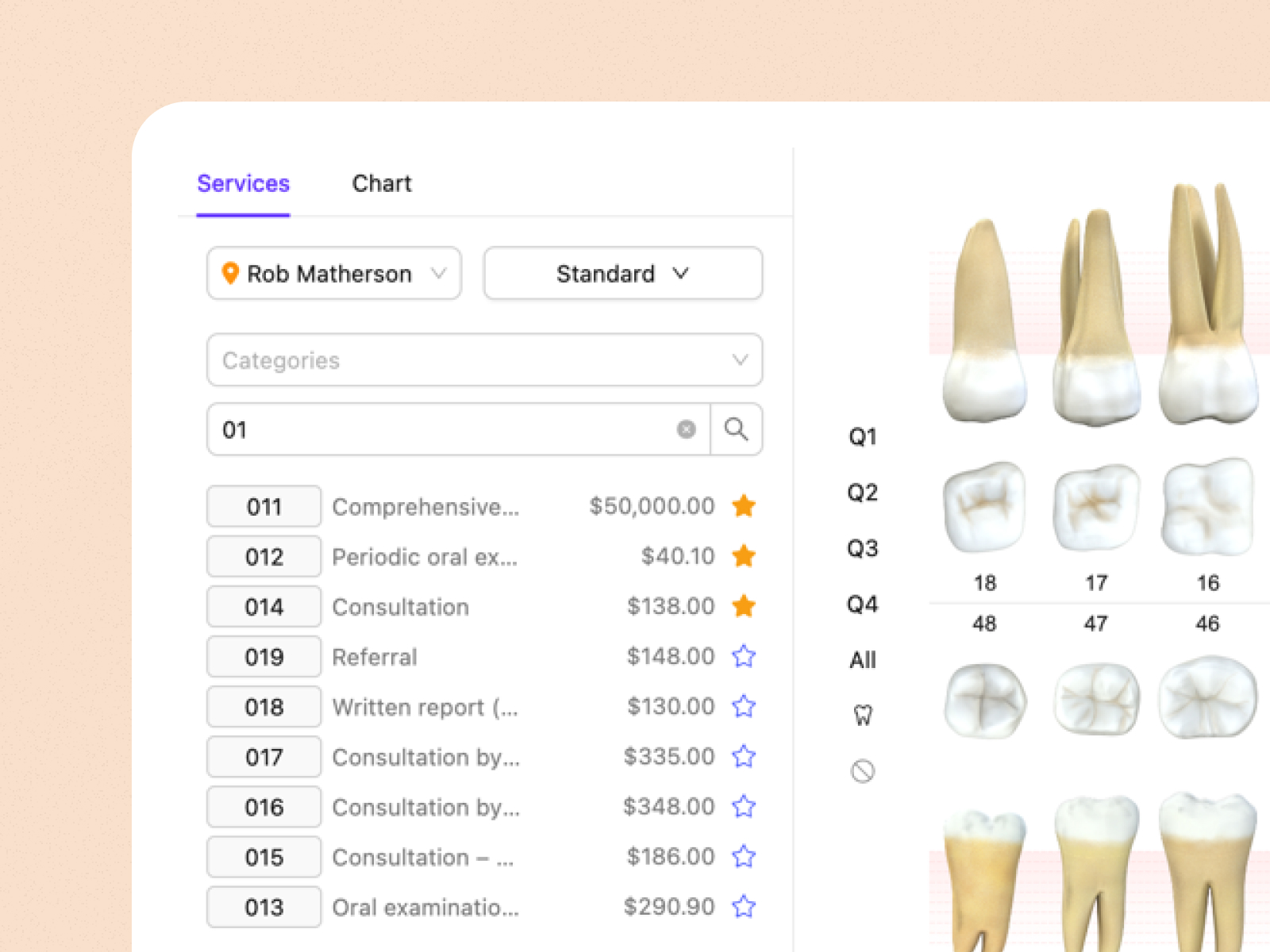Open the Categories dropdown
This screenshot has width=1270, height=952.
click(x=484, y=360)
